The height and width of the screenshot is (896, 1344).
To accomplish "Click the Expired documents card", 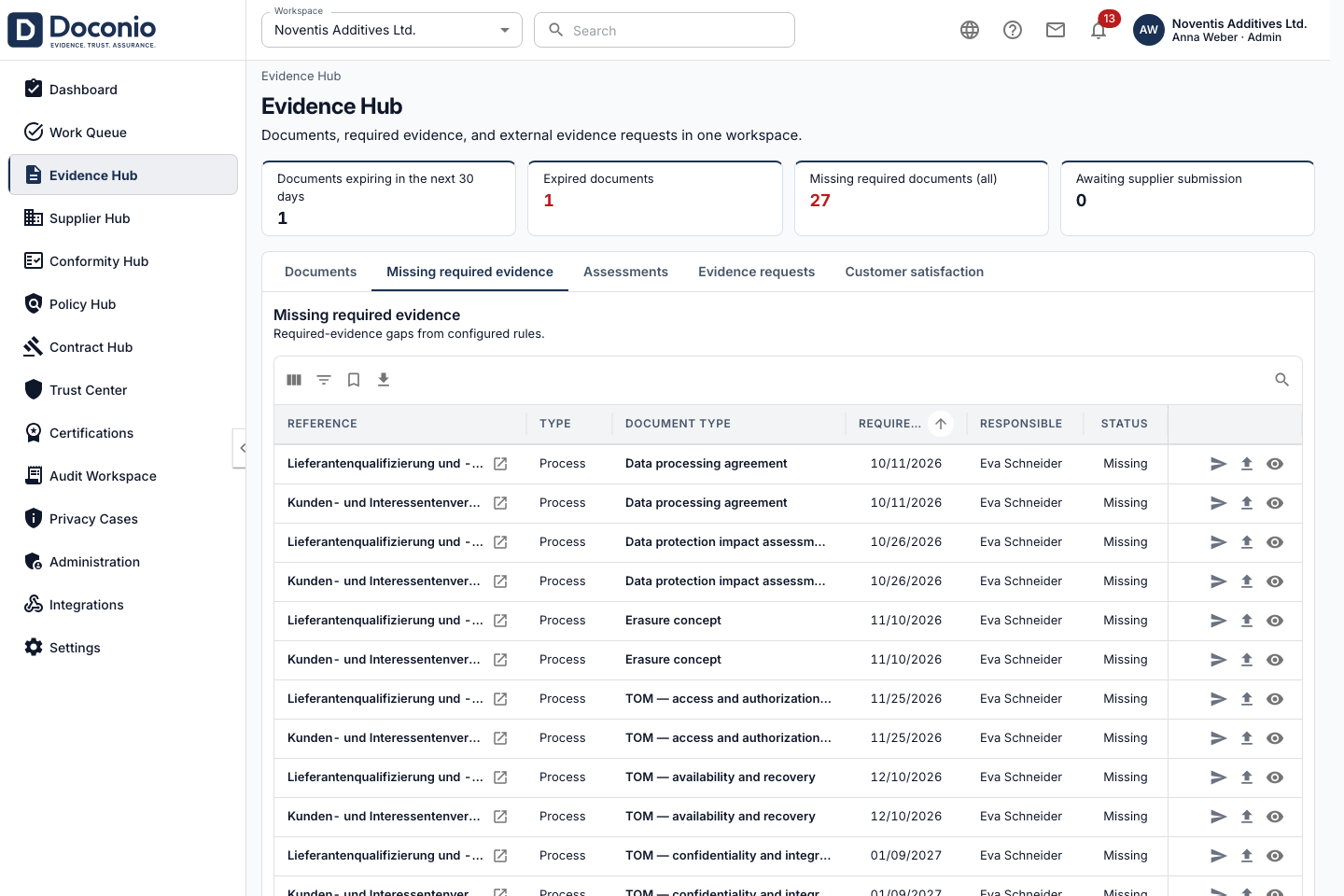I will click(x=655, y=198).
